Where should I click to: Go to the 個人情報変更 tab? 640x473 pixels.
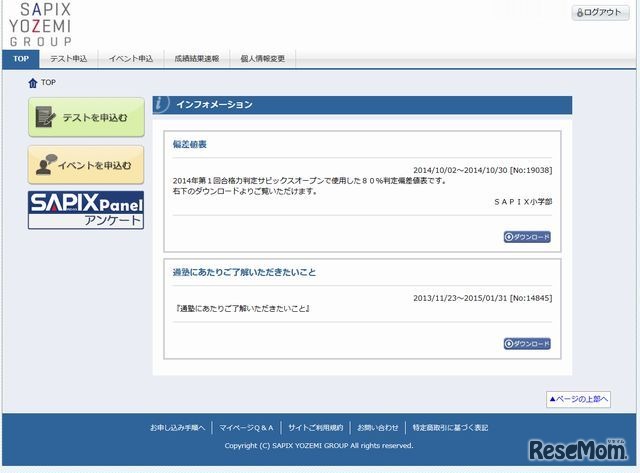pos(263,59)
